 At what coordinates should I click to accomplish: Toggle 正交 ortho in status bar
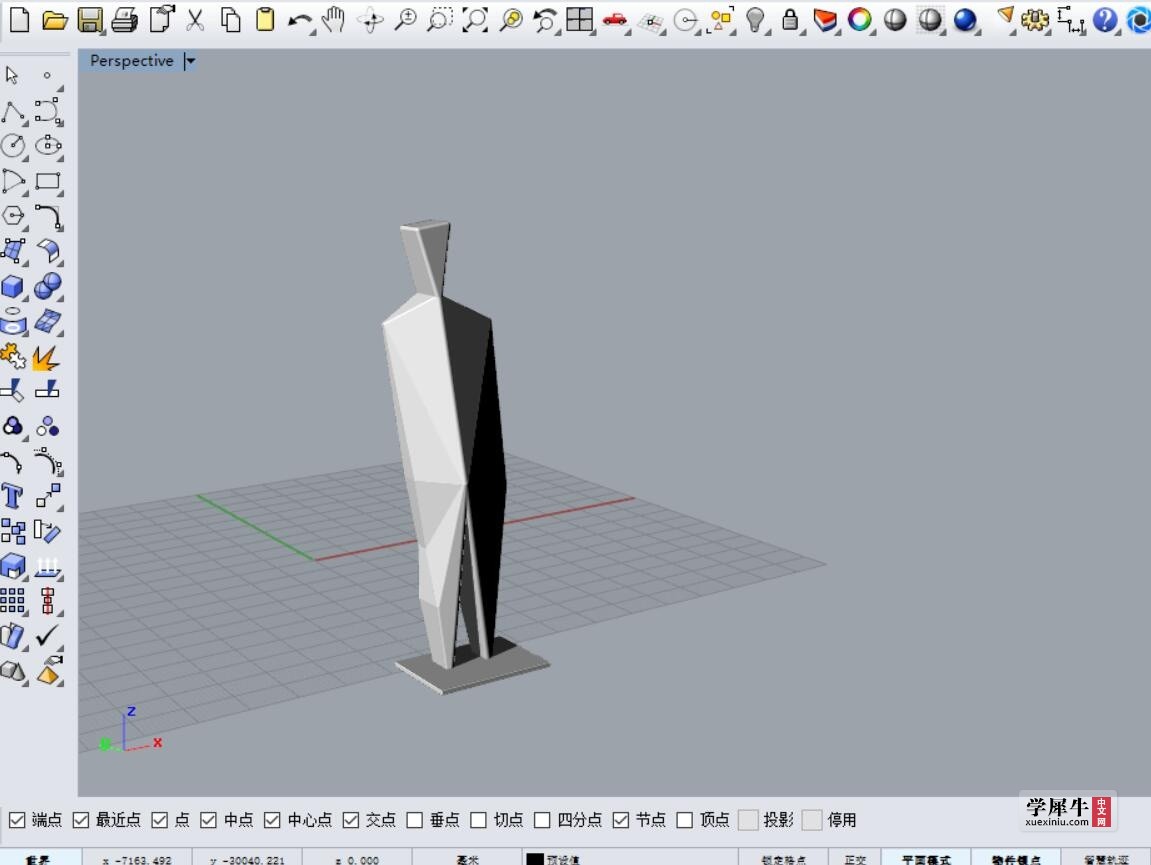(x=855, y=859)
